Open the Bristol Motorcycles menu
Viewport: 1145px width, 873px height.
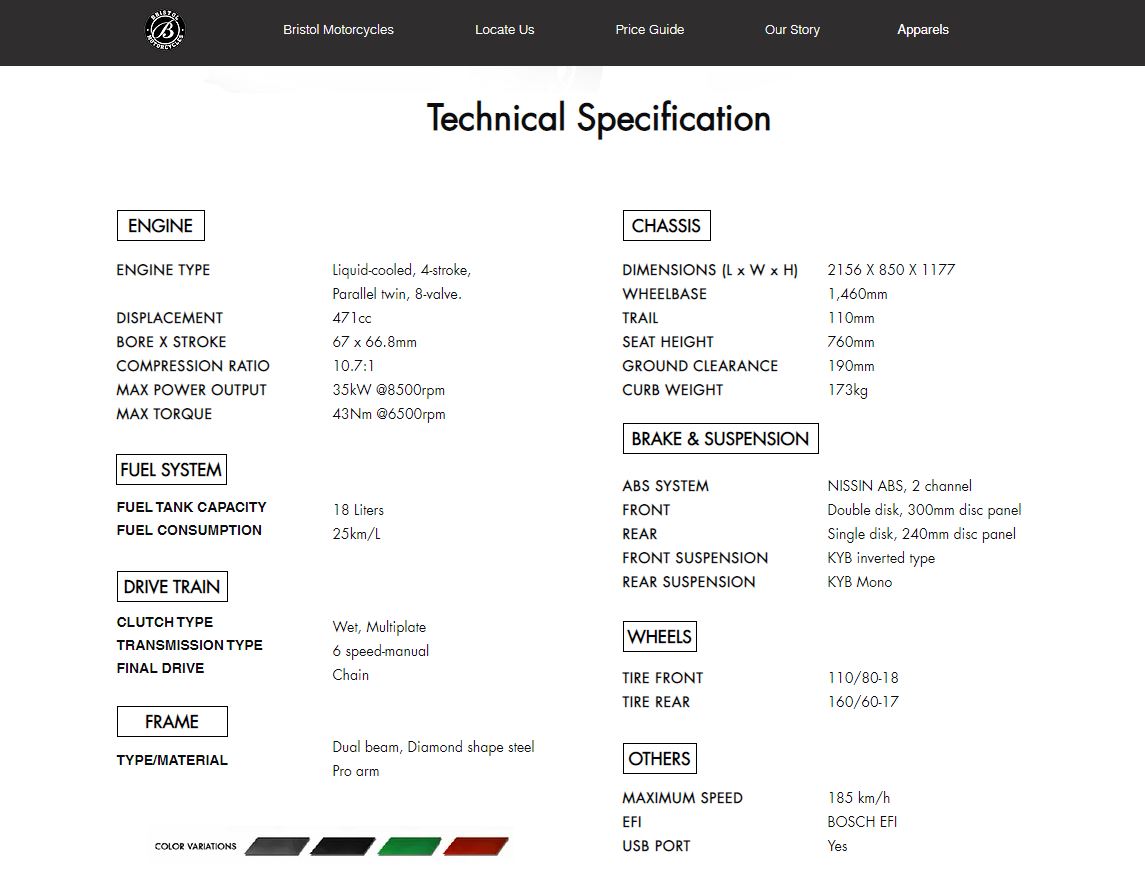[338, 30]
